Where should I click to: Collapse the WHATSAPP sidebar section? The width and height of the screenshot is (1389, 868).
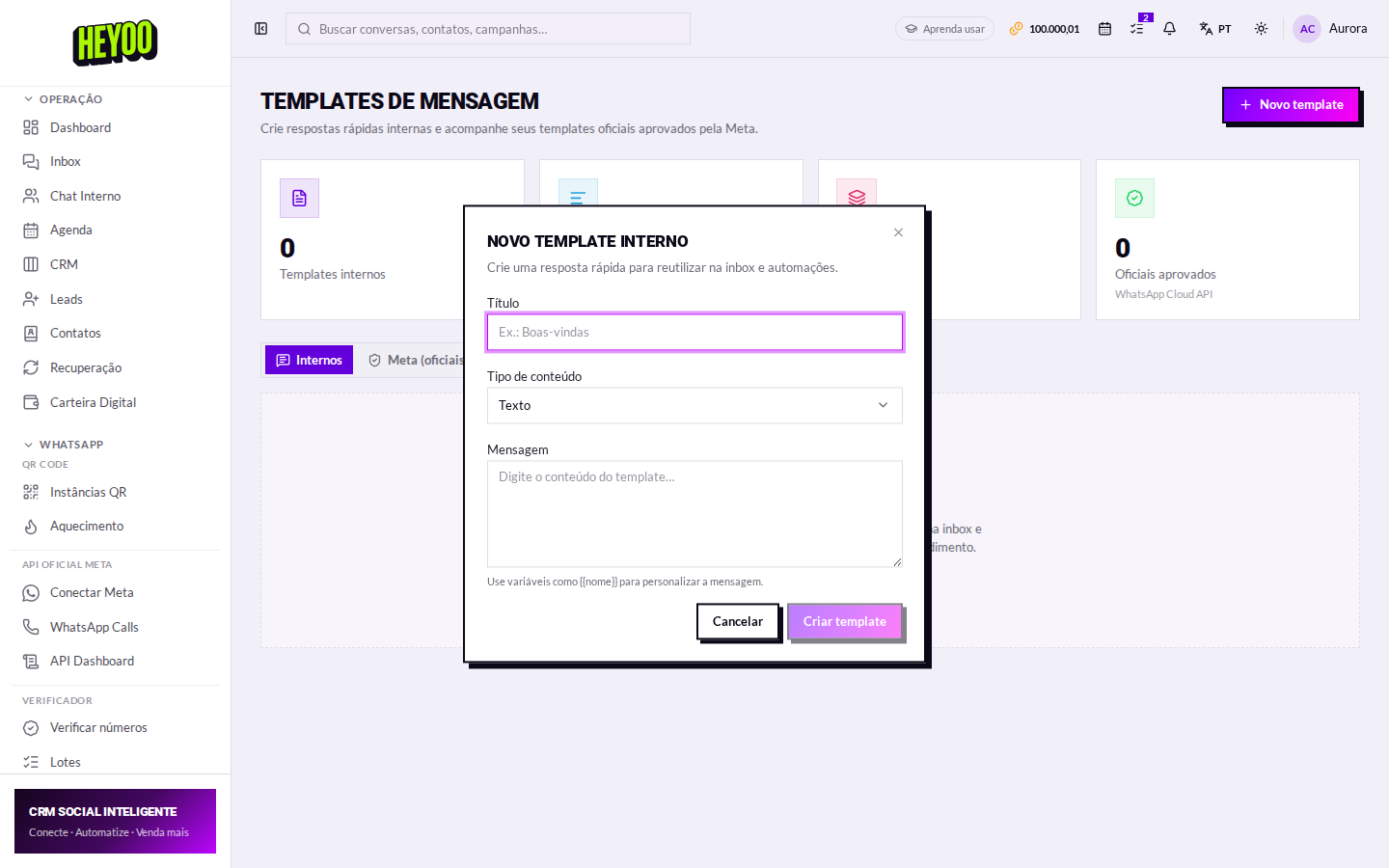(x=64, y=445)
